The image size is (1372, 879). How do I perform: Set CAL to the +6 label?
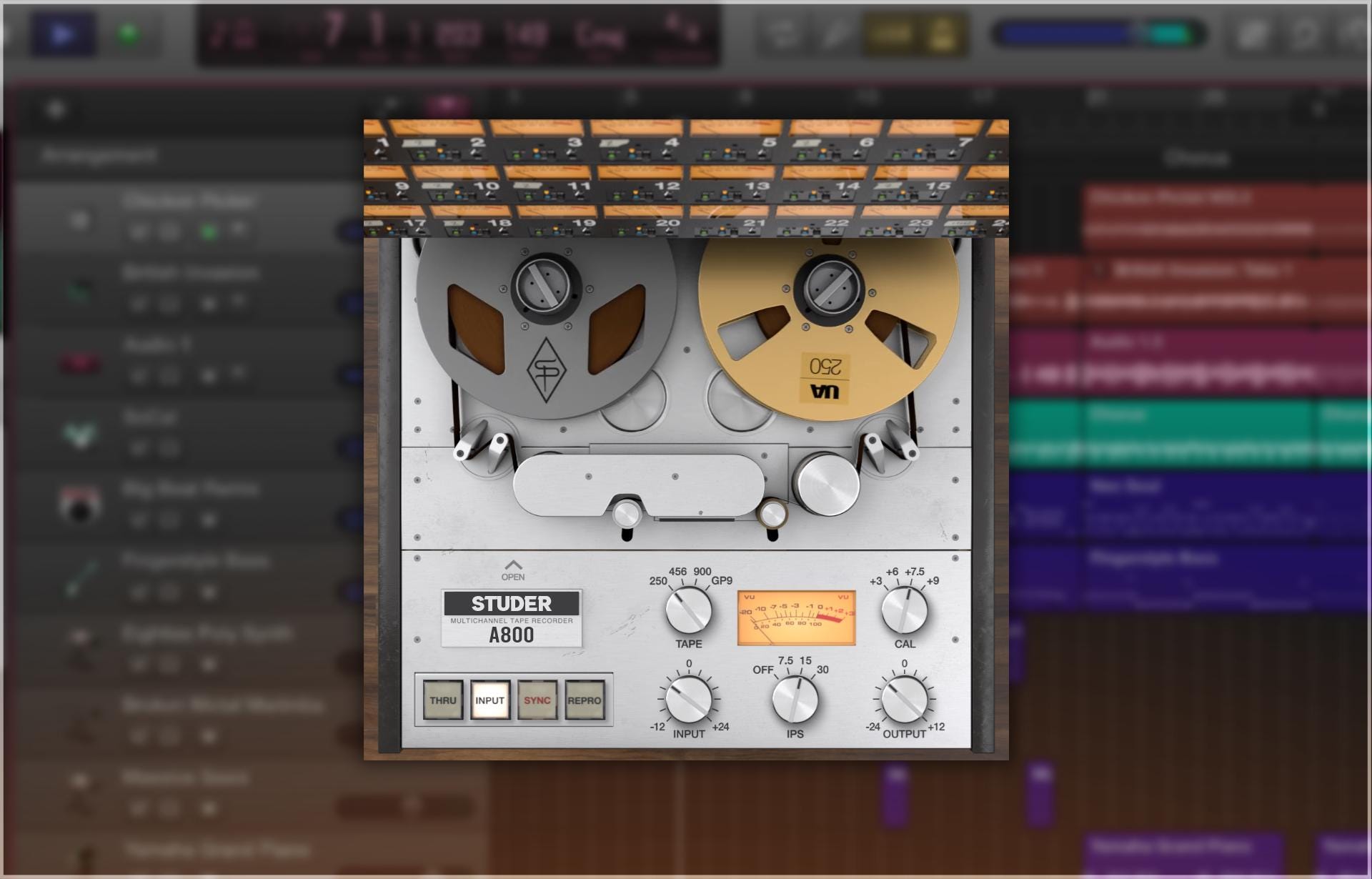892,572
